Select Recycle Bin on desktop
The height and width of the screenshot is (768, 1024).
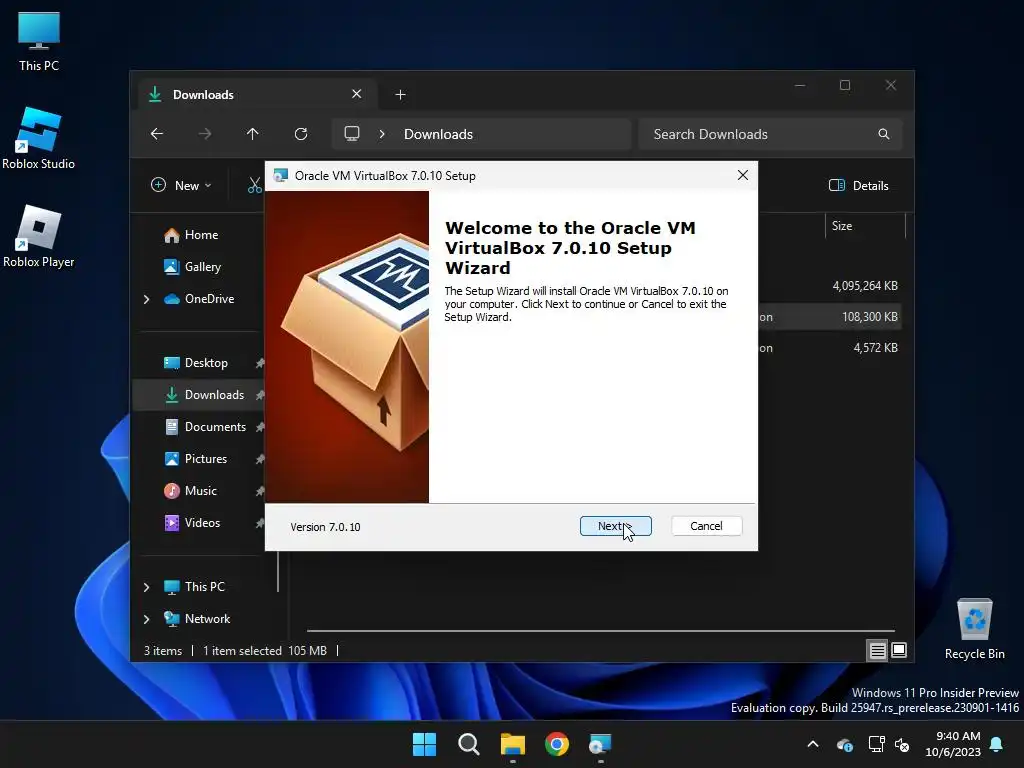(974, 629)
